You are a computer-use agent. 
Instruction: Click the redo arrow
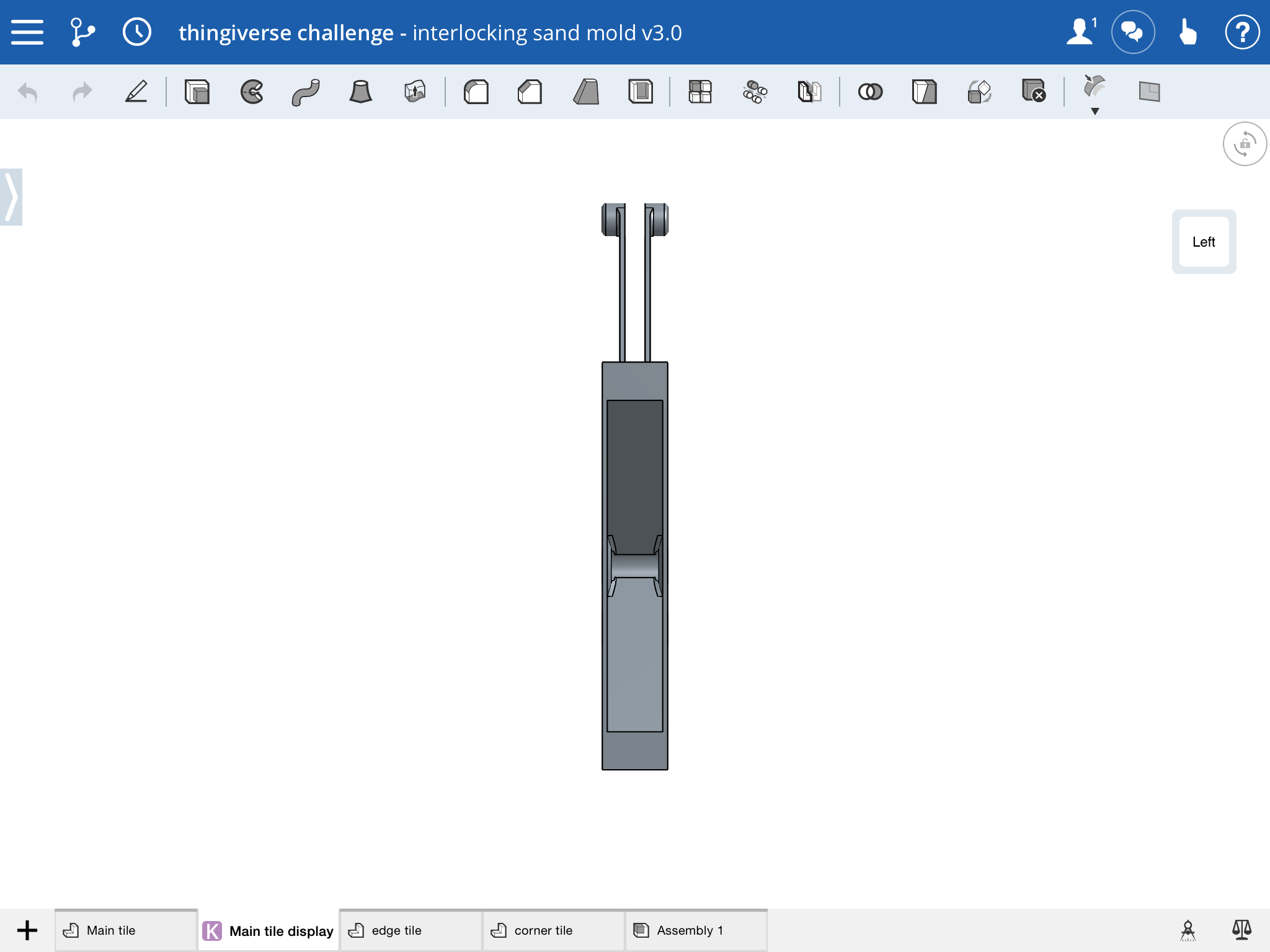(82, 92)
